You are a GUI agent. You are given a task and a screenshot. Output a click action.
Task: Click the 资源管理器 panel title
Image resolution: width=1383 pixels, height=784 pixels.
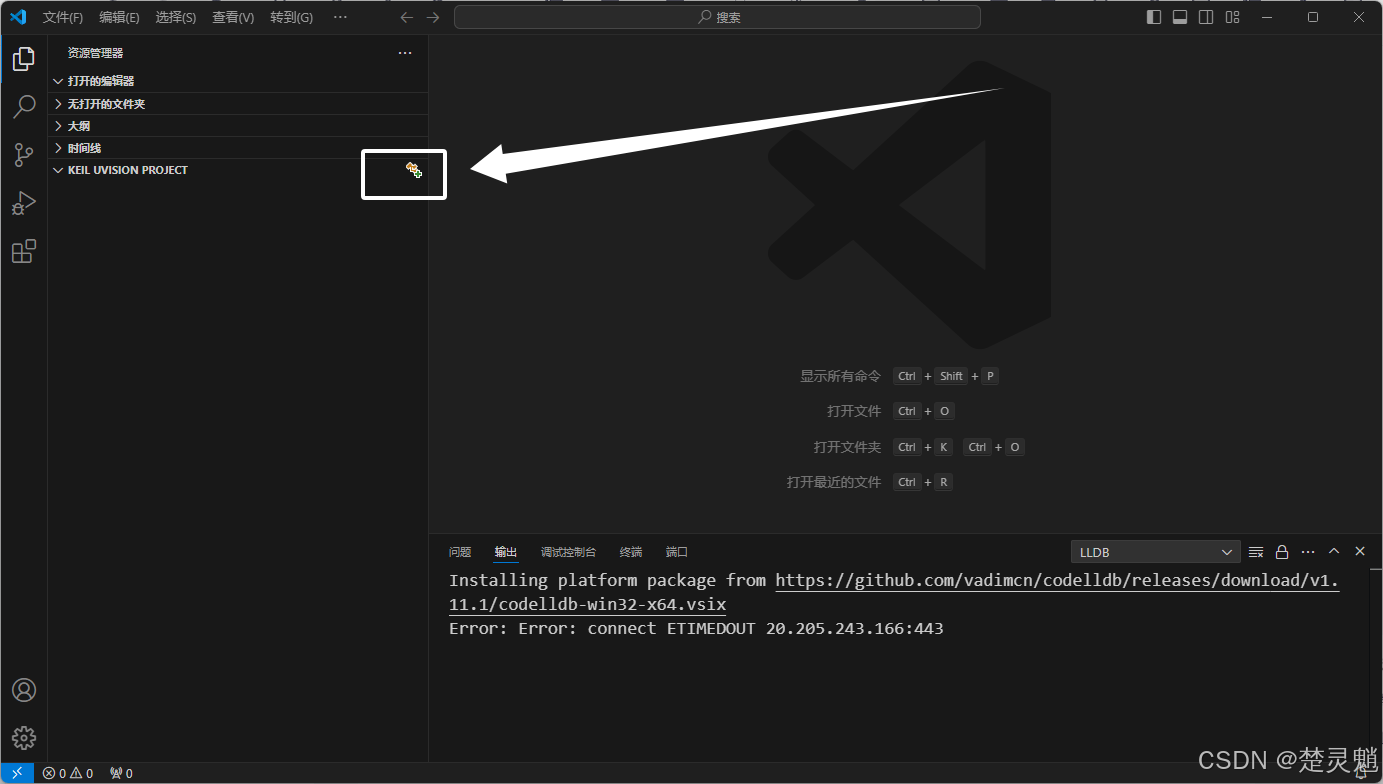(96, 53)
